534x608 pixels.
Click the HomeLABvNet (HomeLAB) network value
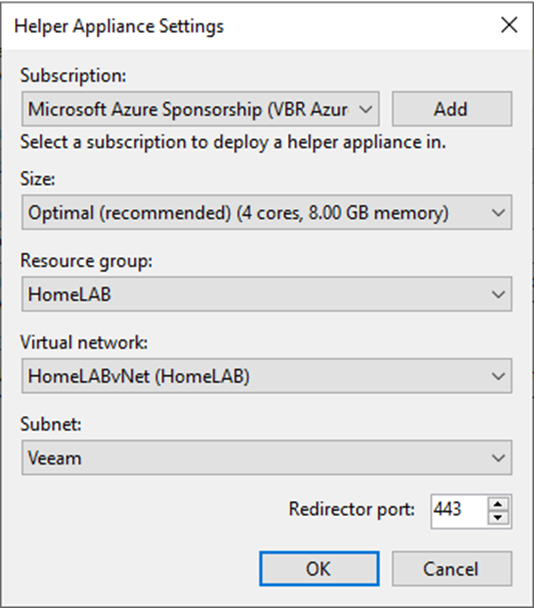(x=138, y=376)
